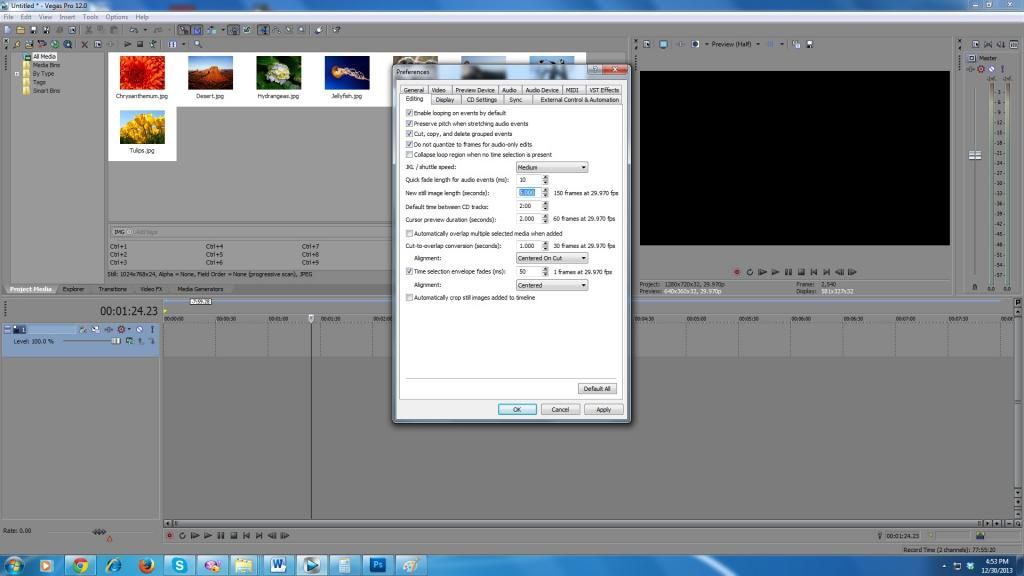The height and width of the screenshot is (576, 1024).
Task: Click preview window Play button
Action: [775, 272]
